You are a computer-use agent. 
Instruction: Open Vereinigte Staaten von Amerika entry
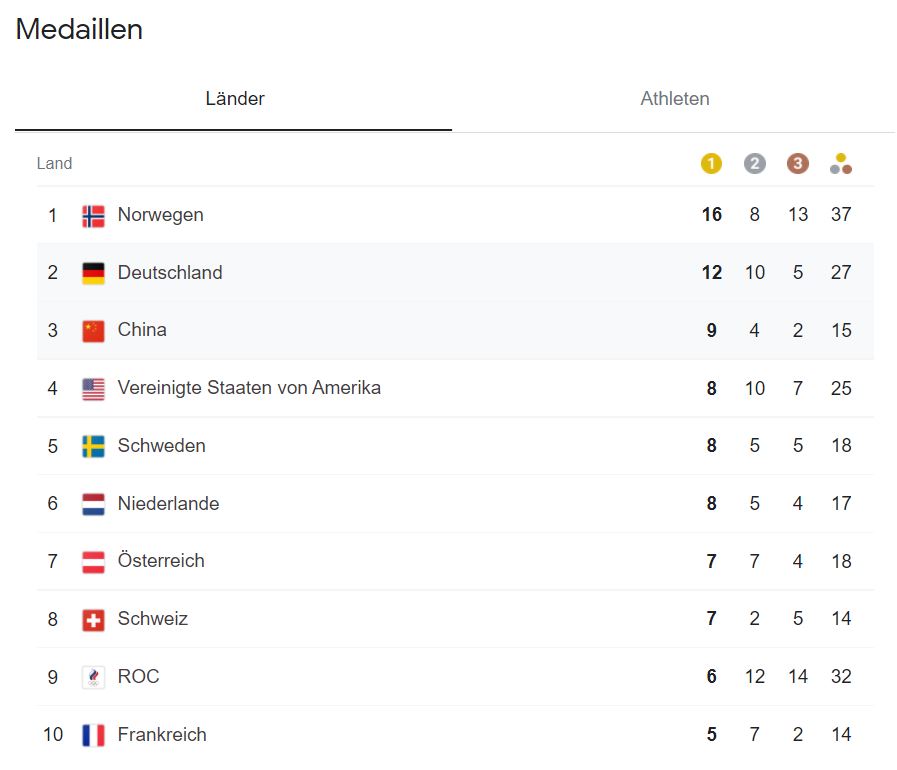click(249, 388)
